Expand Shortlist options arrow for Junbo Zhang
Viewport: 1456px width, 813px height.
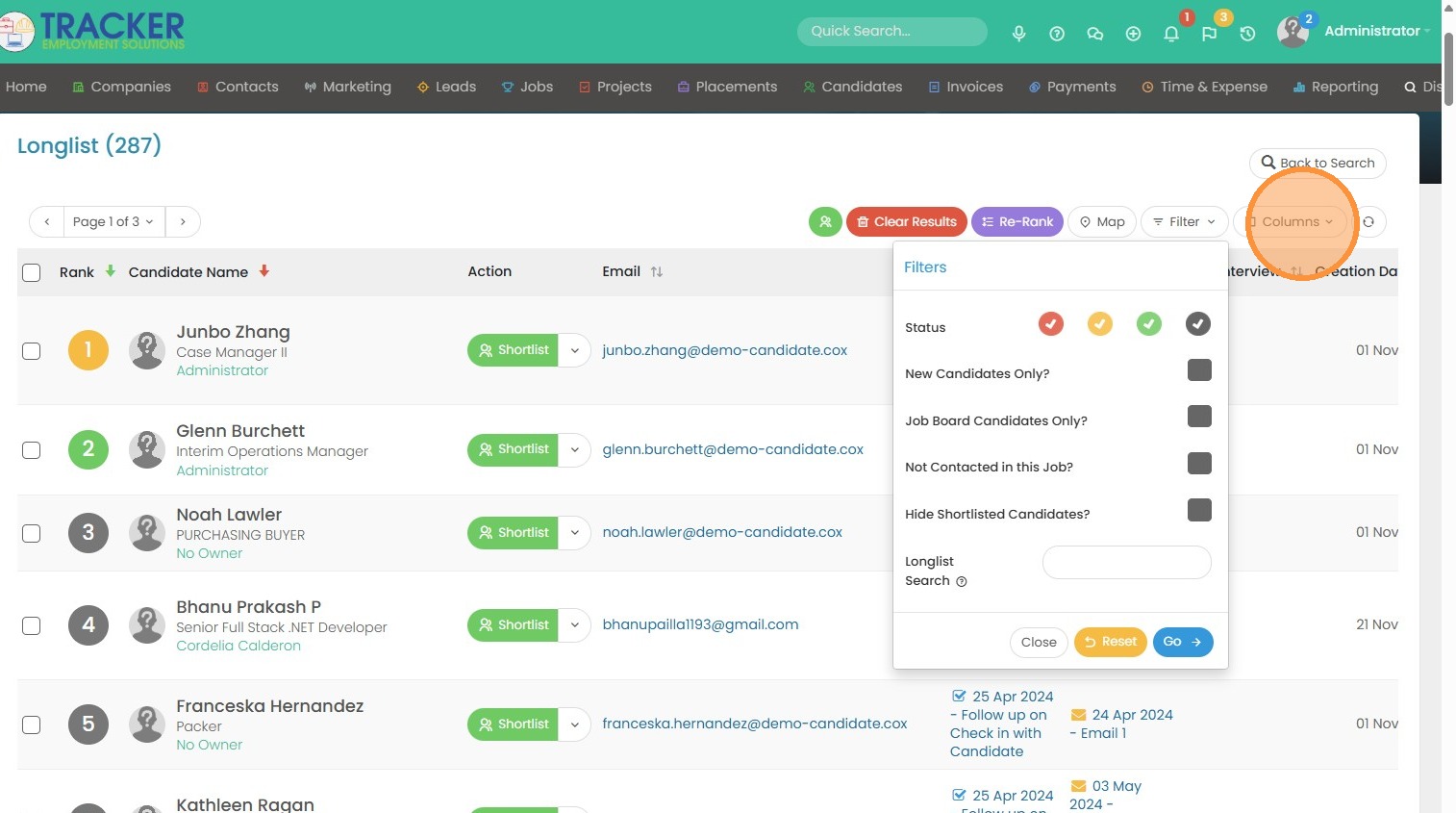pyautogui.click(x=574, y=350)
